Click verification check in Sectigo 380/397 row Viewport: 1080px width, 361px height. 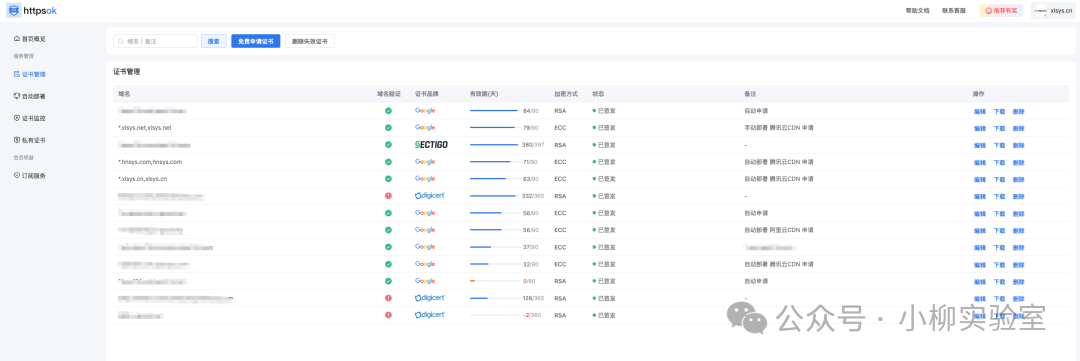[388, 145]
